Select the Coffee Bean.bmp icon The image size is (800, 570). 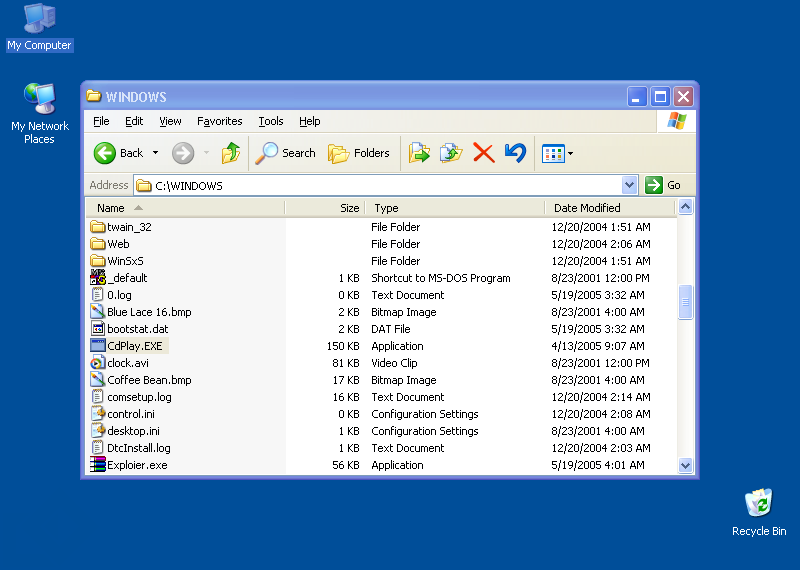pyautogui.click(x=97, y=380)
